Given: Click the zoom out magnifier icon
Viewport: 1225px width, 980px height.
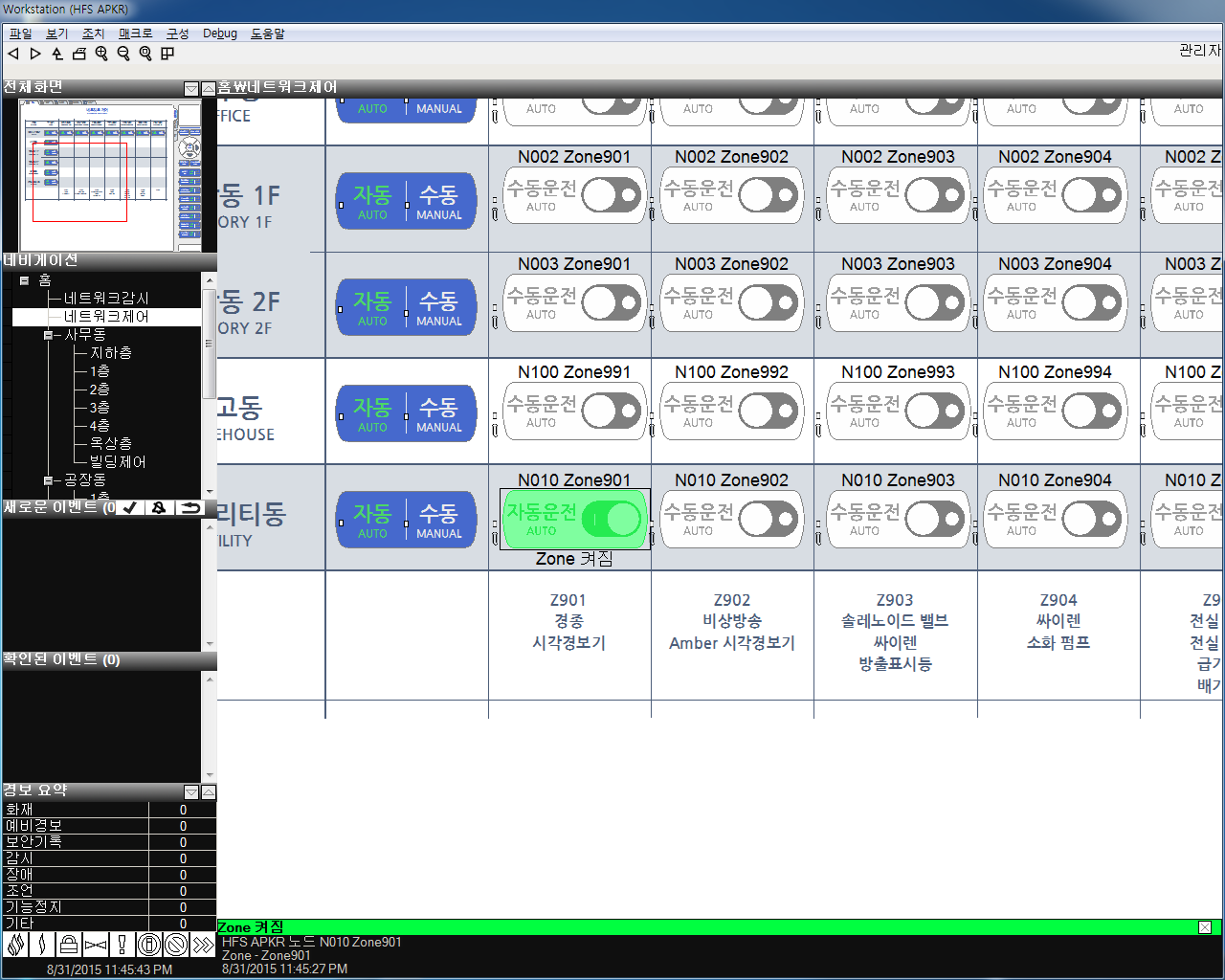Looking at the screenshot, I should pos(123,54).
